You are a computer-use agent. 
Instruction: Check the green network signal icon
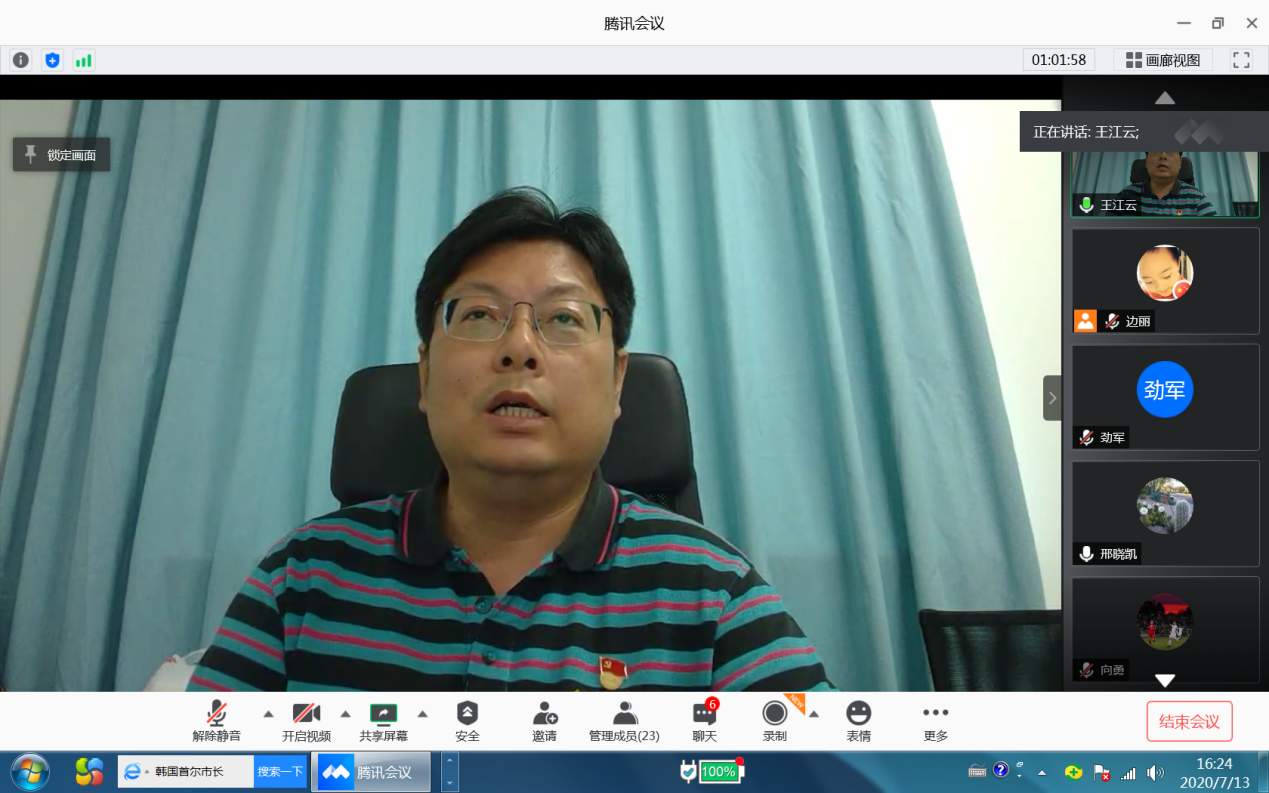(83, 60)
